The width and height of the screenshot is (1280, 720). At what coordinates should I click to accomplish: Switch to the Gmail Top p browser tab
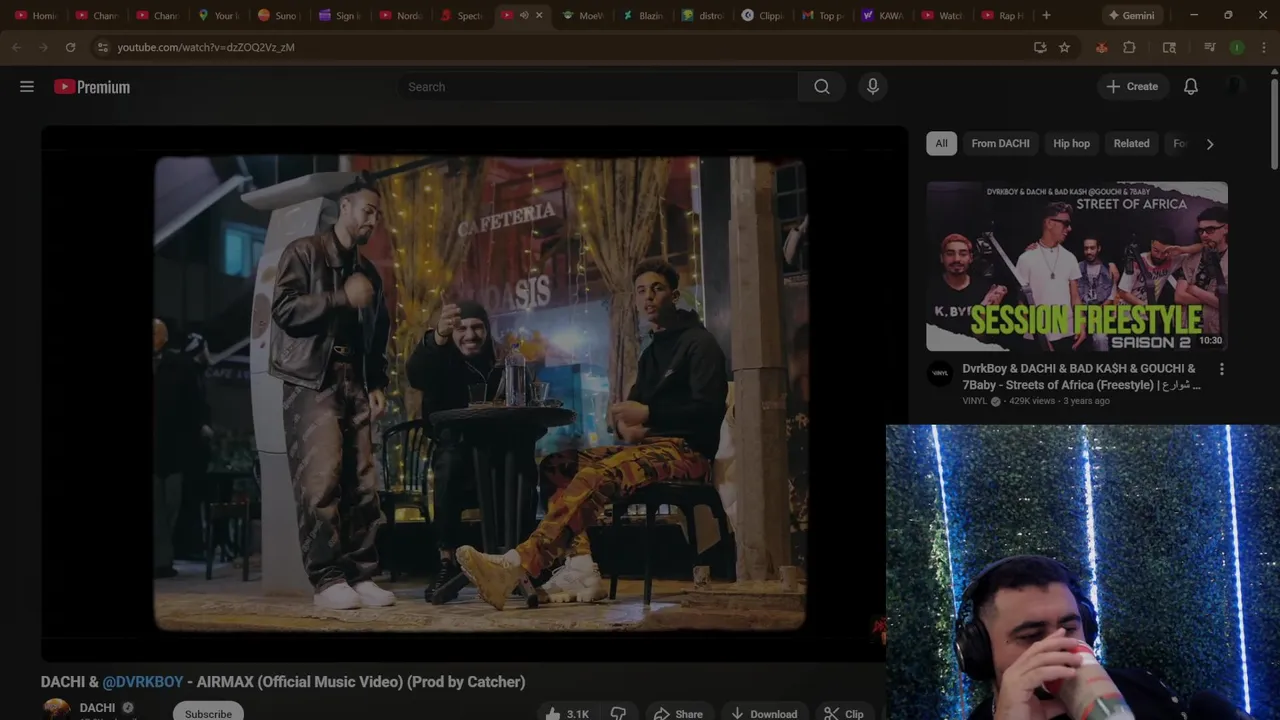coord(823,15)
